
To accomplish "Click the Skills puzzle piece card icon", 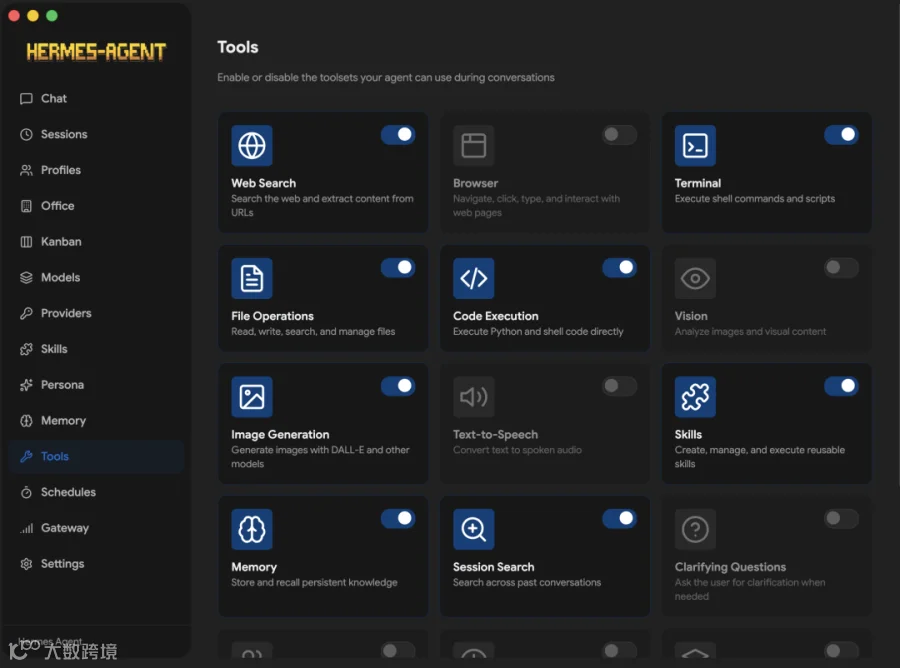I will pos(695,397).
